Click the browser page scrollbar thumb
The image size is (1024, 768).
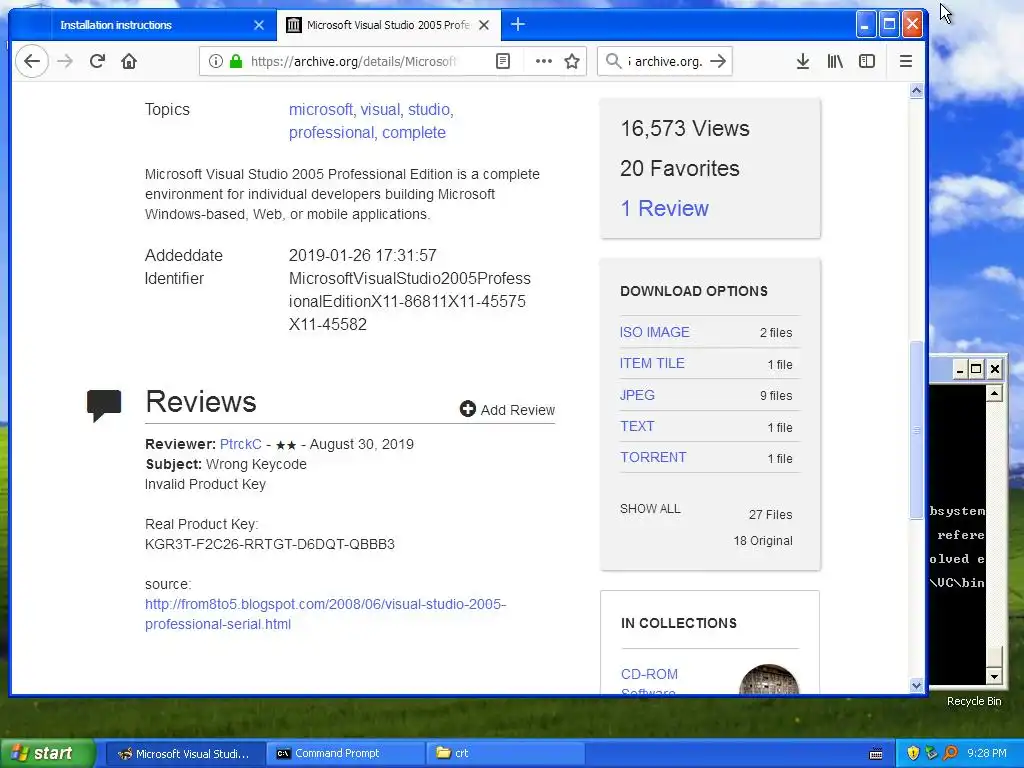[x=916, y=430]
